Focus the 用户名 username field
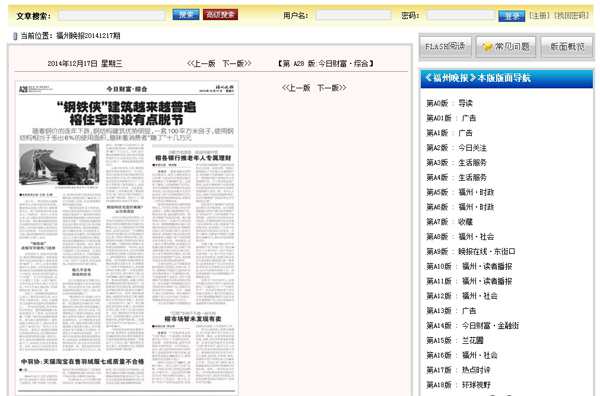Screen dimensions: 600x396 [353, 15]
